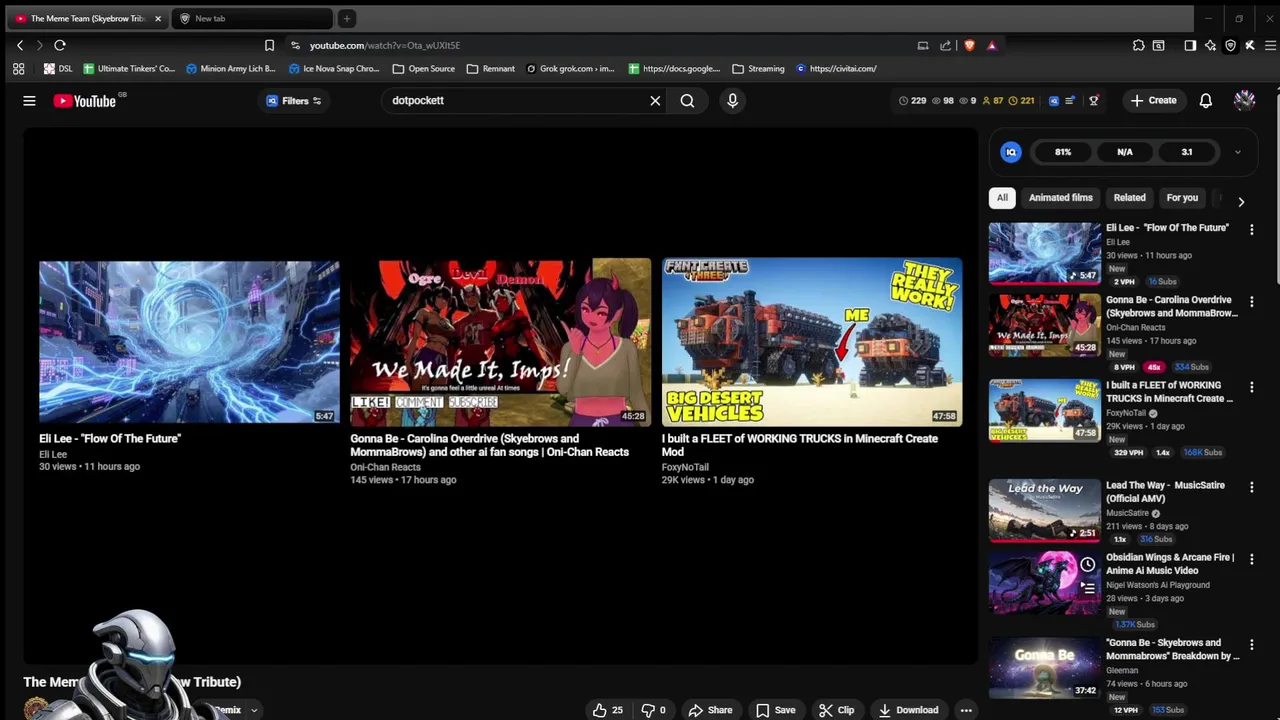1280x720 pixels.
Task: Open the Brave Shields lion icon
Action: [x=969, y=45]
